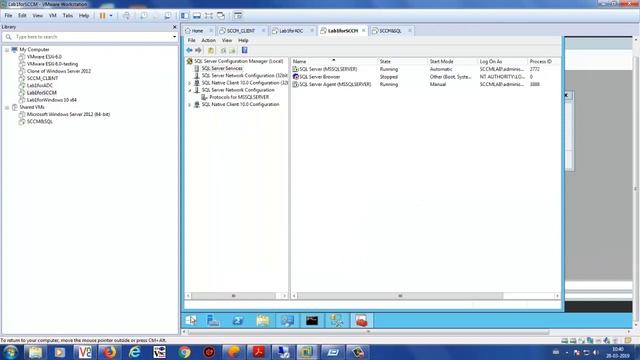Close the Library panel
The height and width of the screenshot is (360, 640).
tap(175, 27)
